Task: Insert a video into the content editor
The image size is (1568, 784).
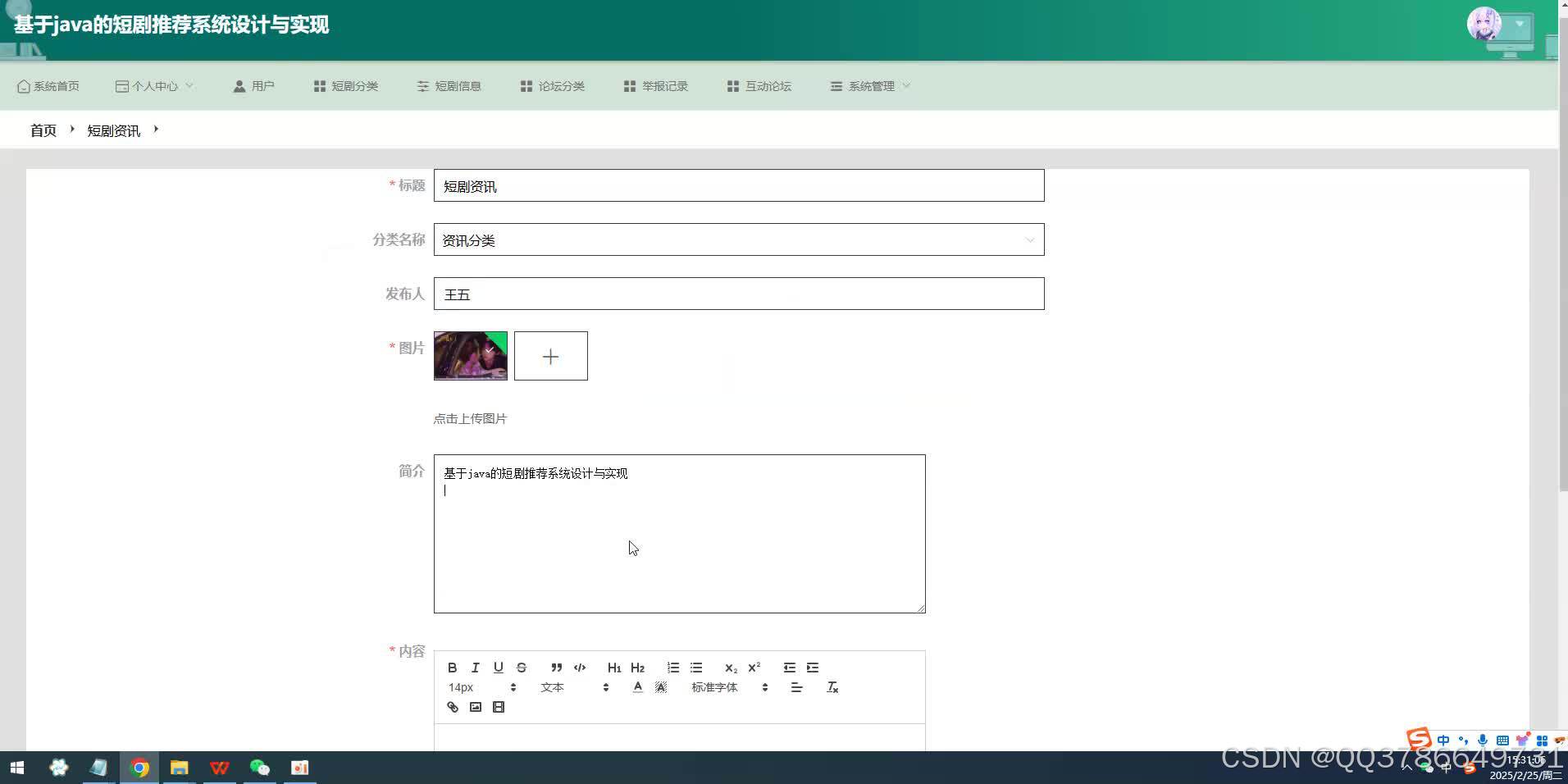Action: click(498, 707)
